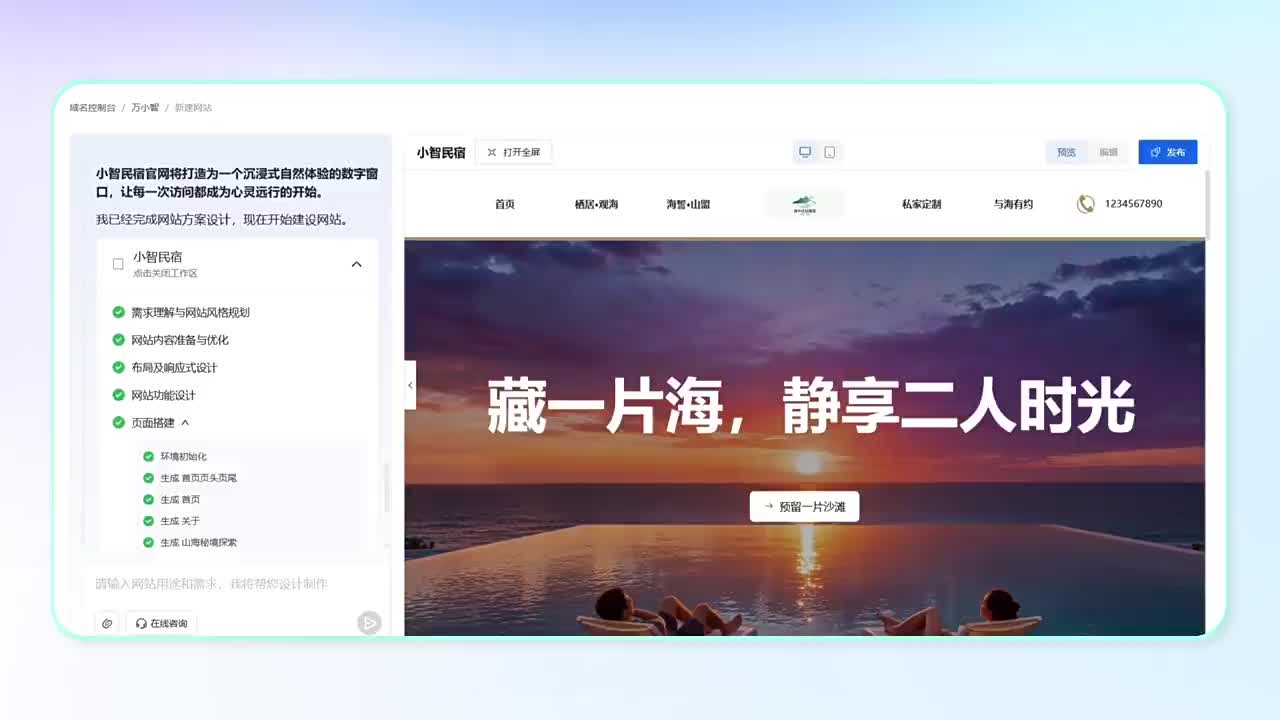This screenshot has width=1280, height=720.
Task: Switch to mobile preview mode icon
Action: click(829, 152)
